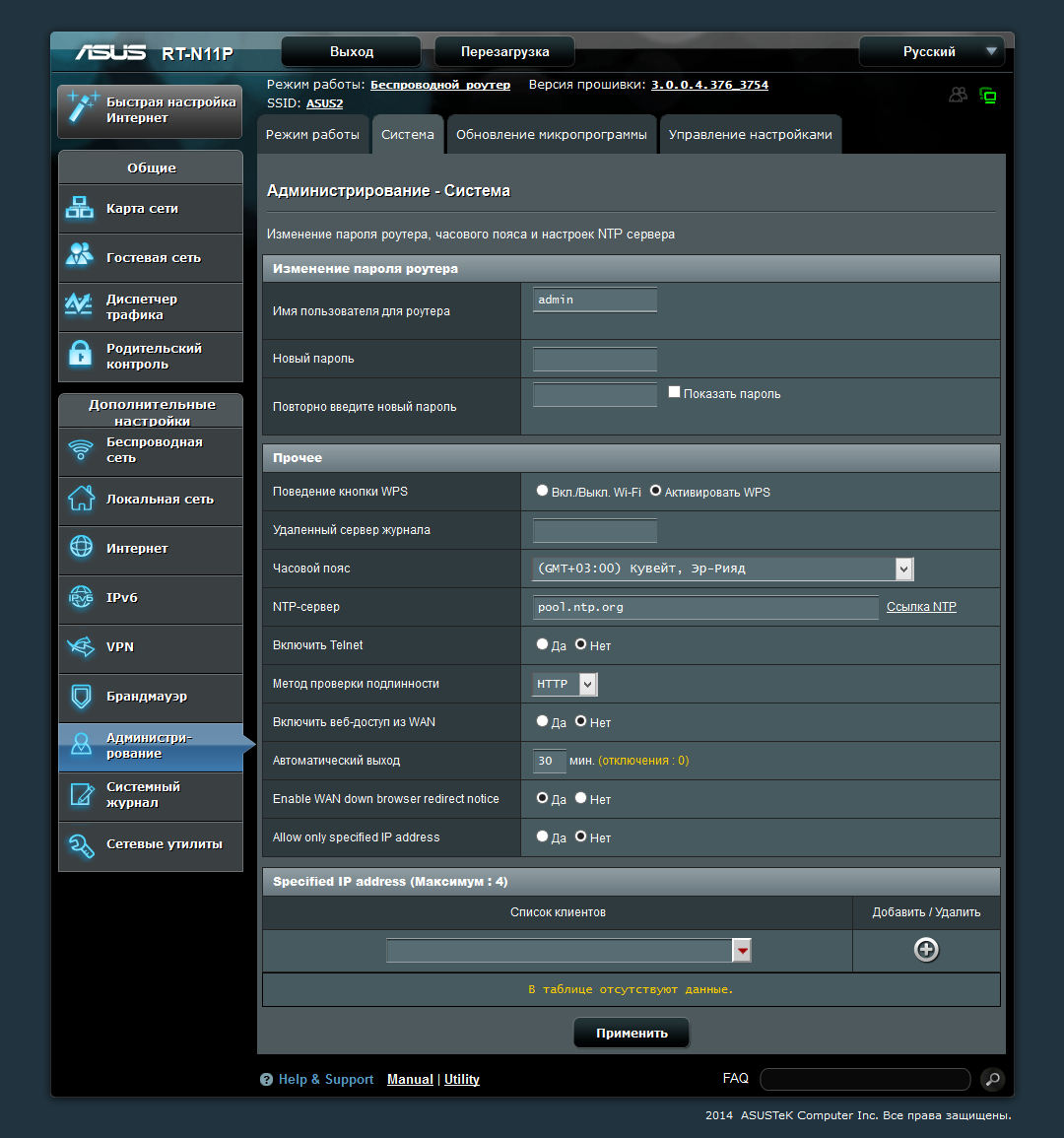
Task: Enable Telnet by selecting Да
Action: [x=542, y=644]
